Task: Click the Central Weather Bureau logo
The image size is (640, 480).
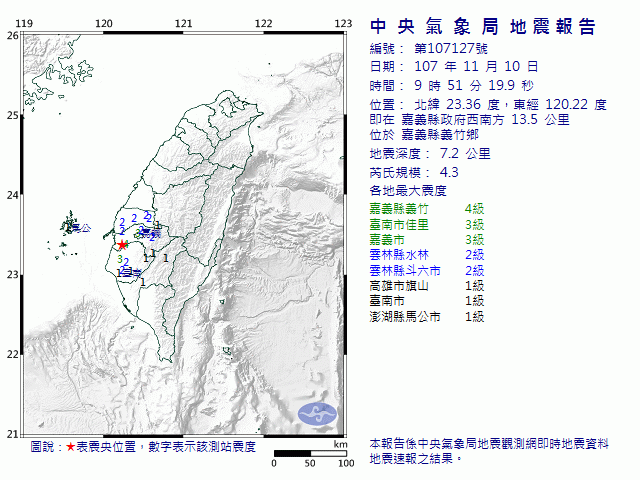Action: [x=319, y=412]
